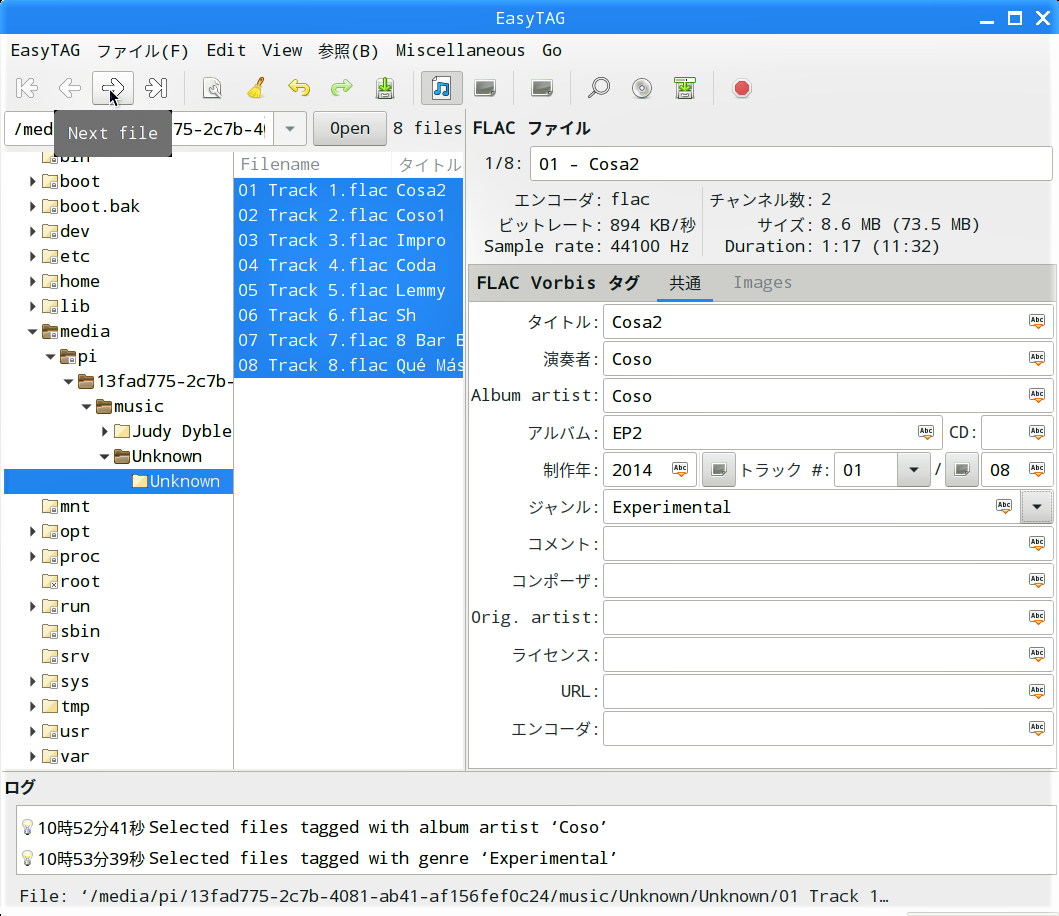Click the filename entry 01 - Cosa2

coord(791,164)
